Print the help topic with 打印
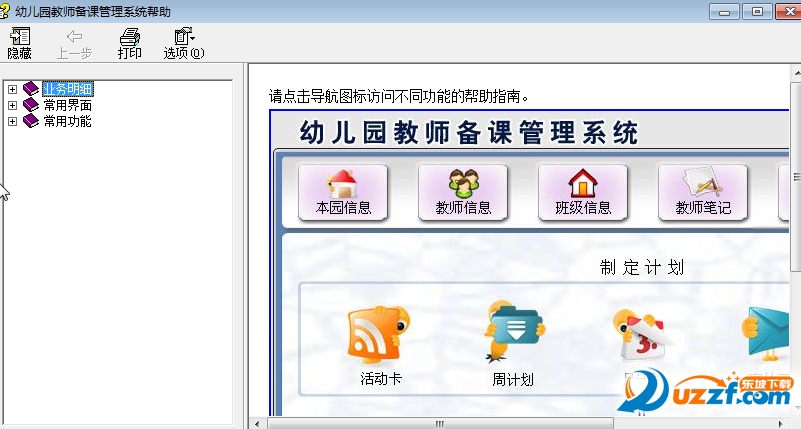 point(130,44)
